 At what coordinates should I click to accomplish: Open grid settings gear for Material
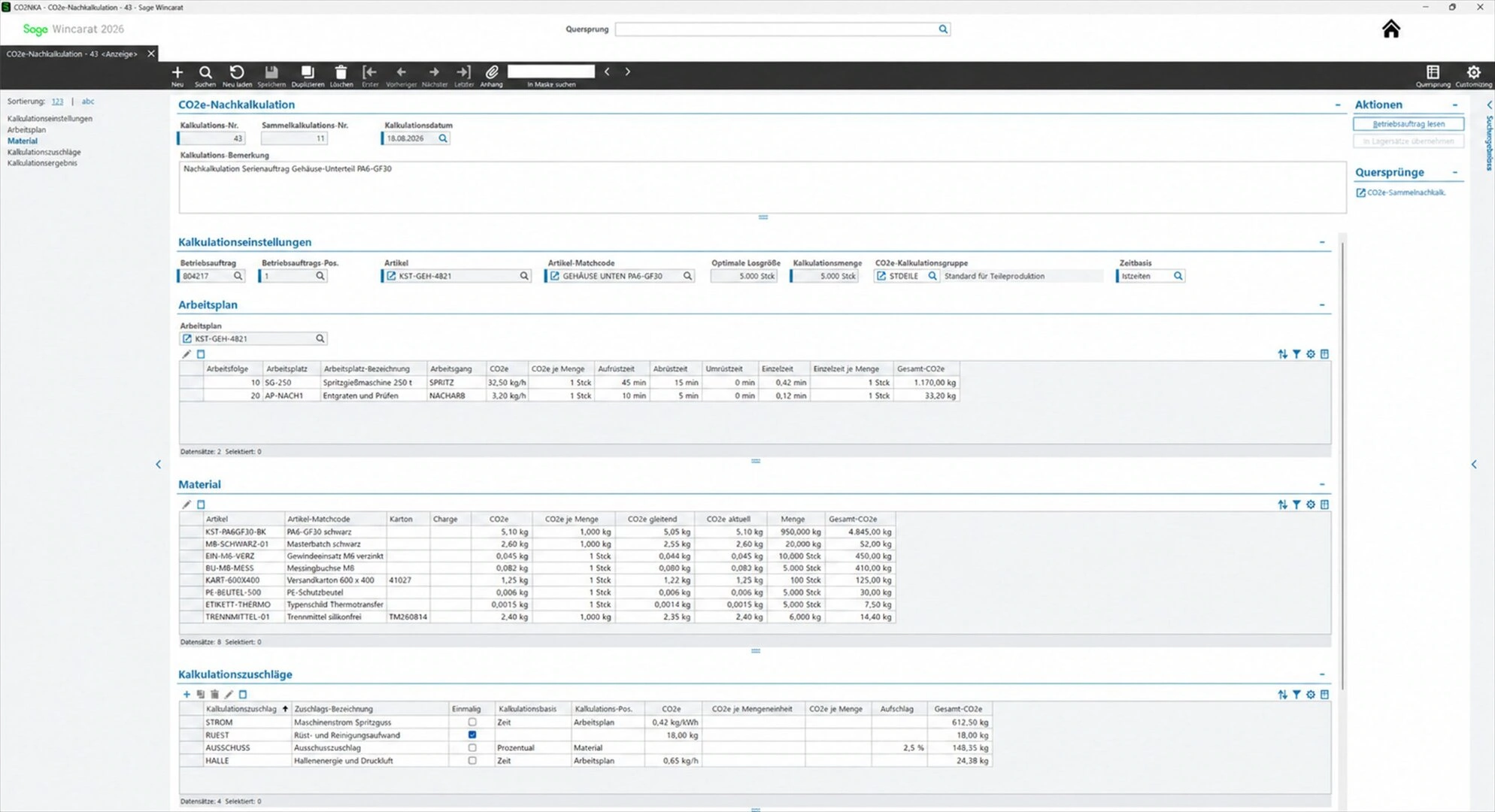coord(1311,504)
